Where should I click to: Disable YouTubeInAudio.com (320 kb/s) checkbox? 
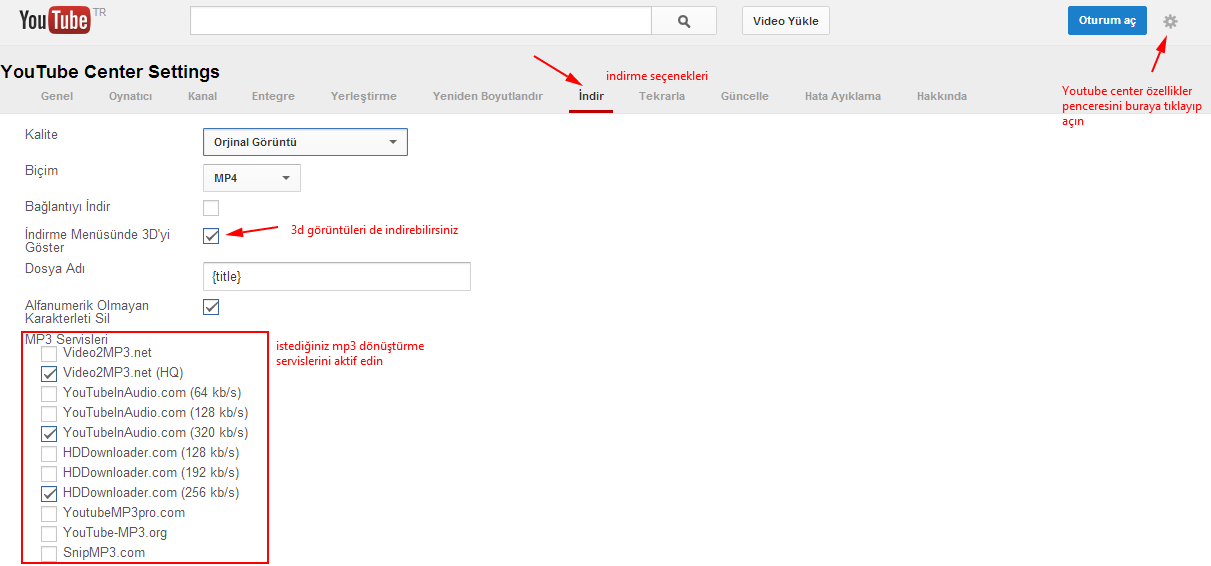49,434
